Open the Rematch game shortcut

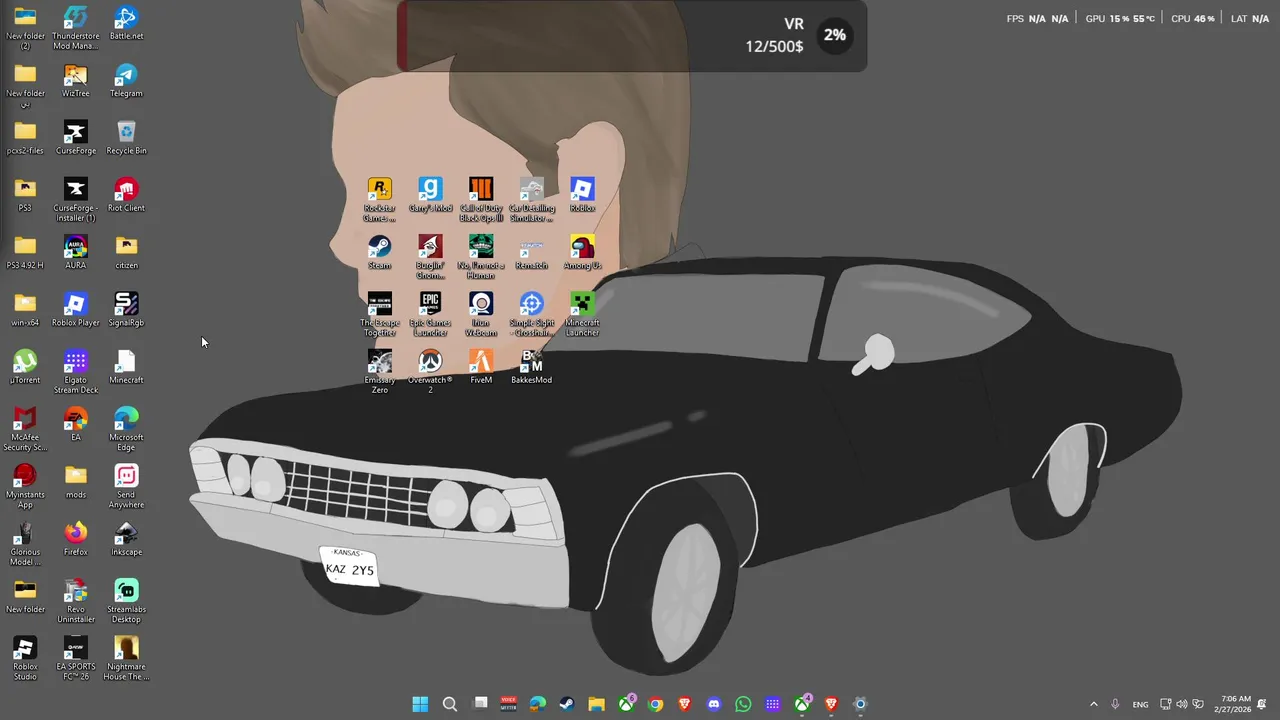point(531,253)
